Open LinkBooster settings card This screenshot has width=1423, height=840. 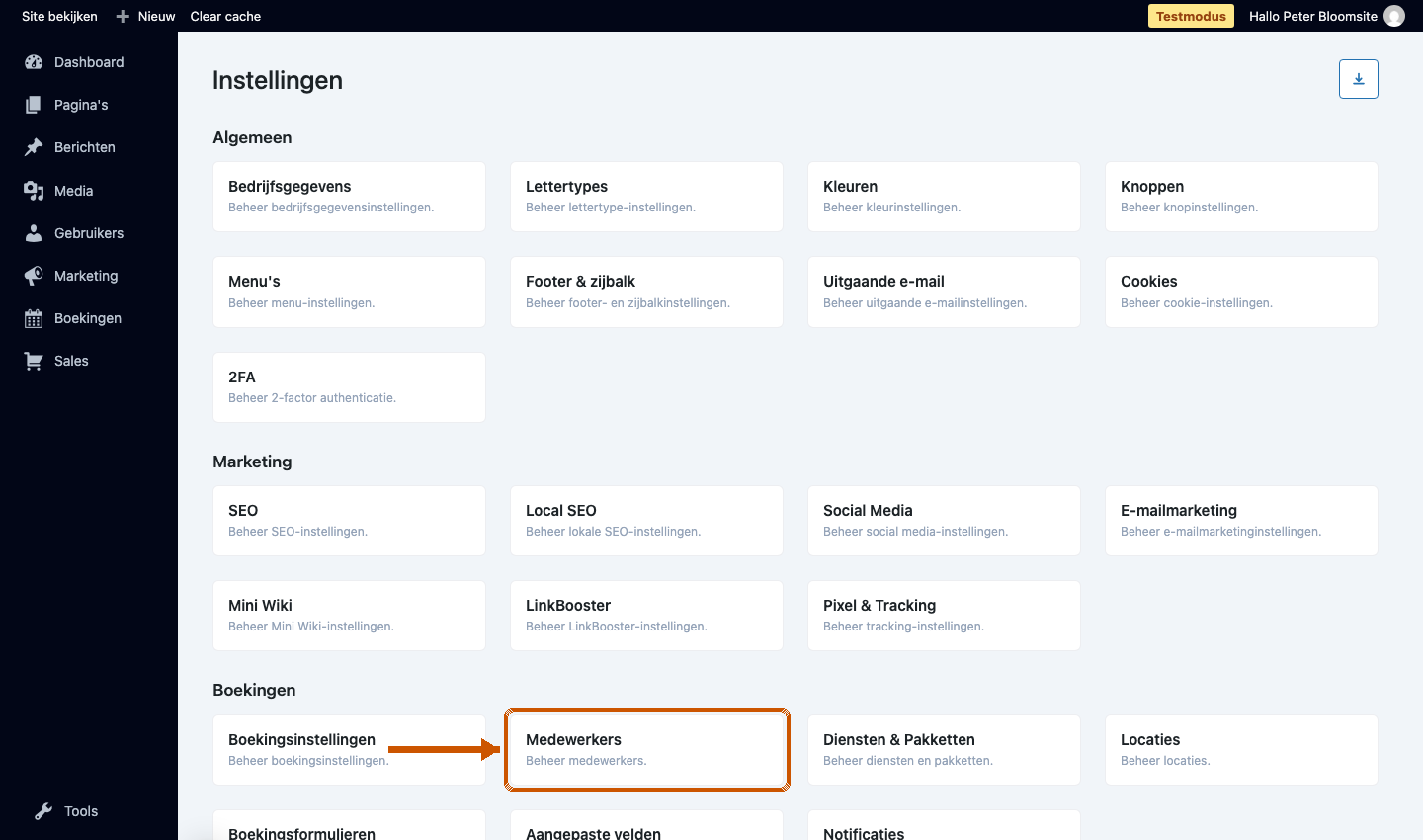tap(646, 616)
